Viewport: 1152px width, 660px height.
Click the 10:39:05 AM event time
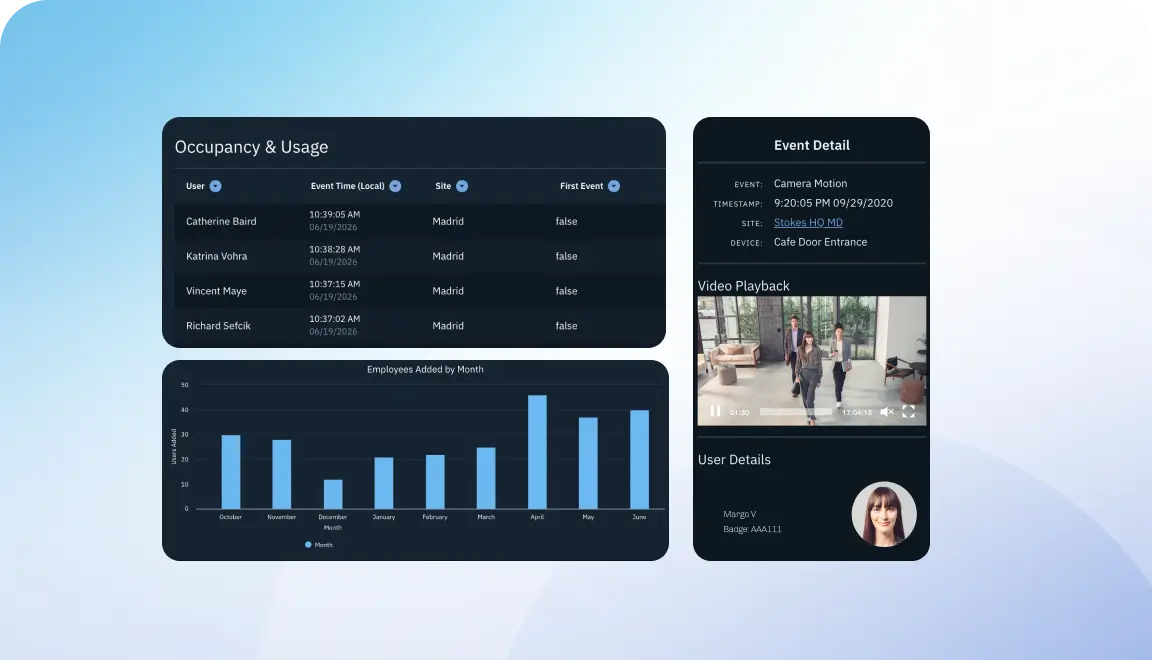(x=334, y=215)
